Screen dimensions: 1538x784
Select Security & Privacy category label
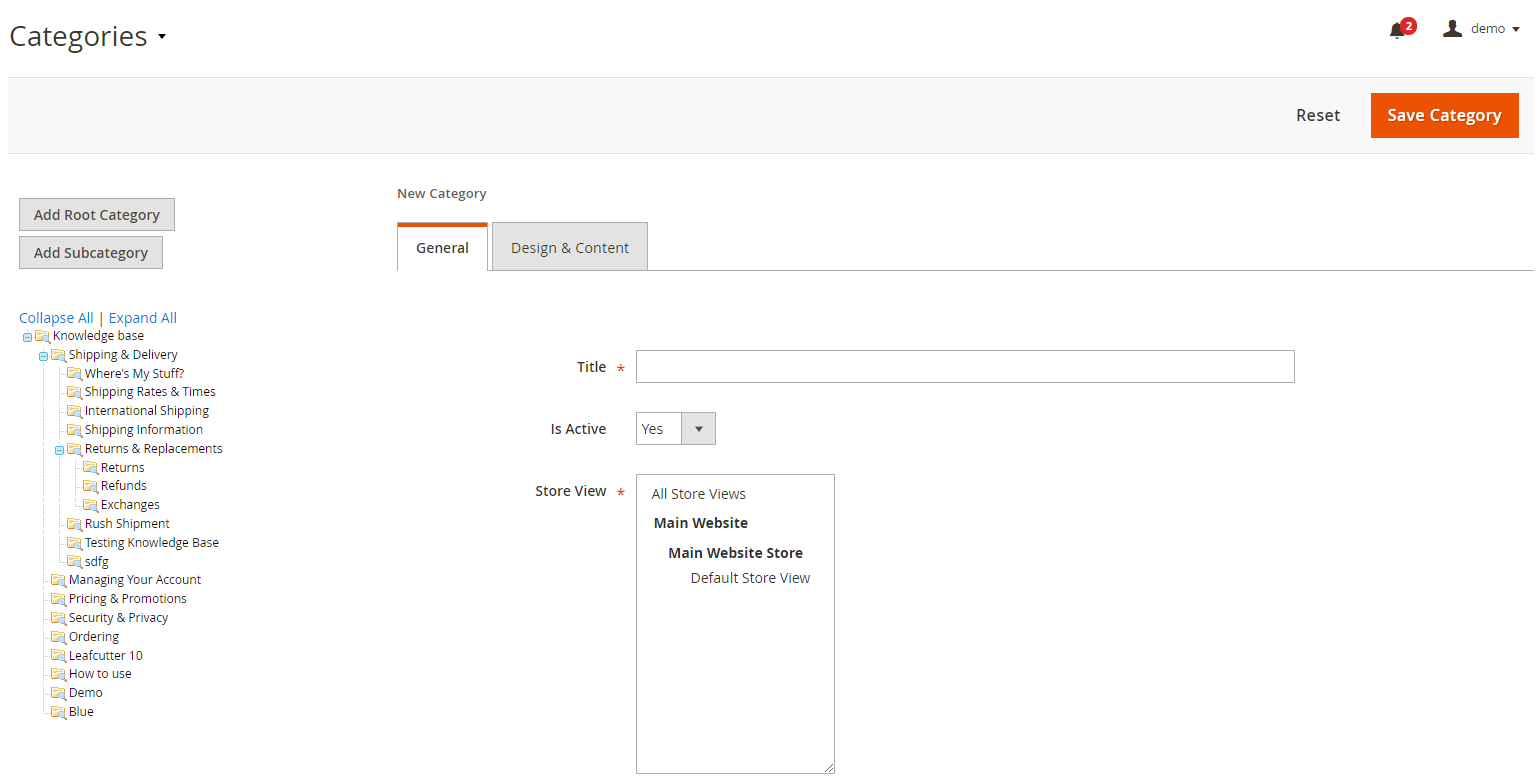point(118,618)
